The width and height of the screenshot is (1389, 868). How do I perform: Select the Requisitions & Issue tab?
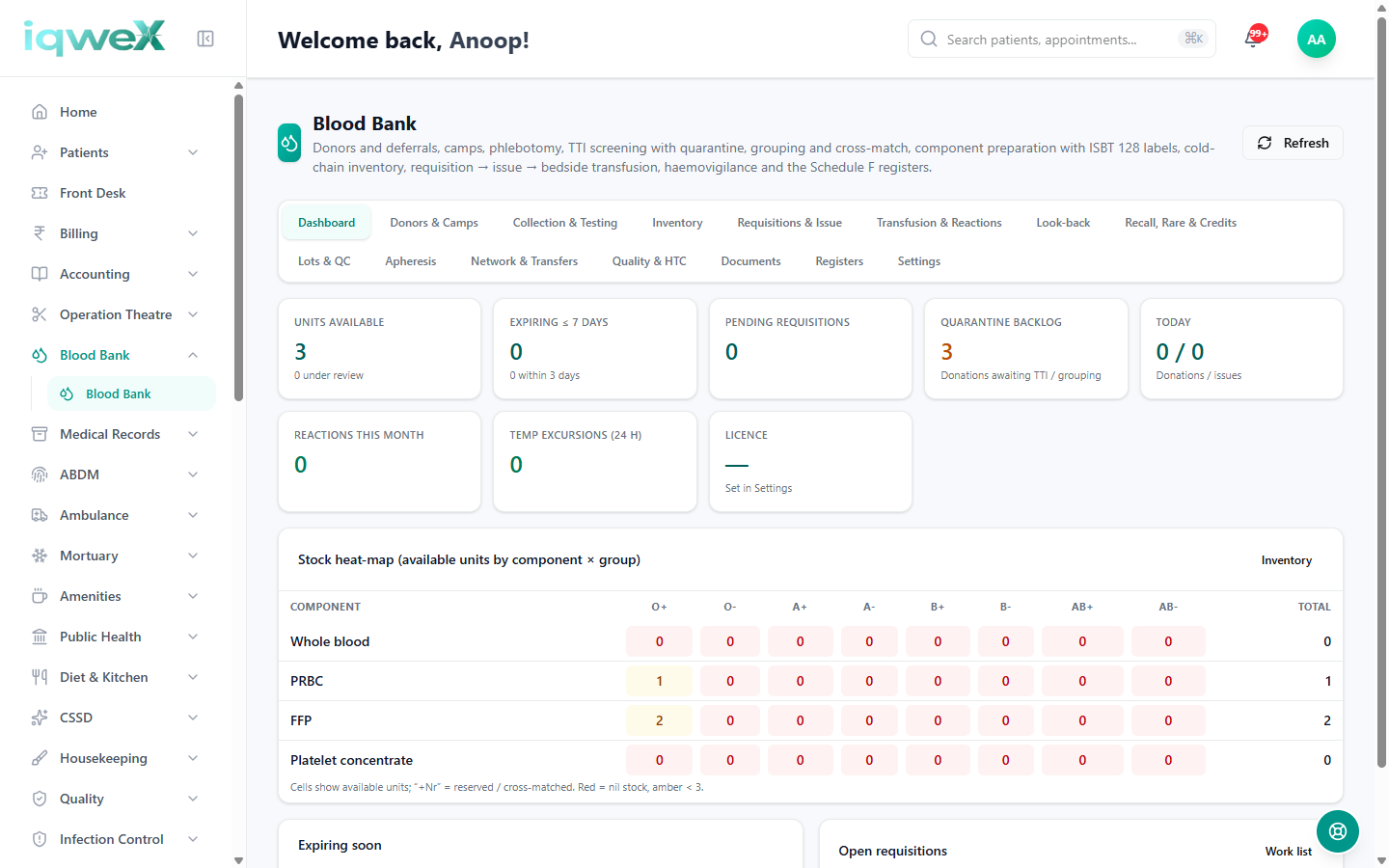[x=790, y=223]
